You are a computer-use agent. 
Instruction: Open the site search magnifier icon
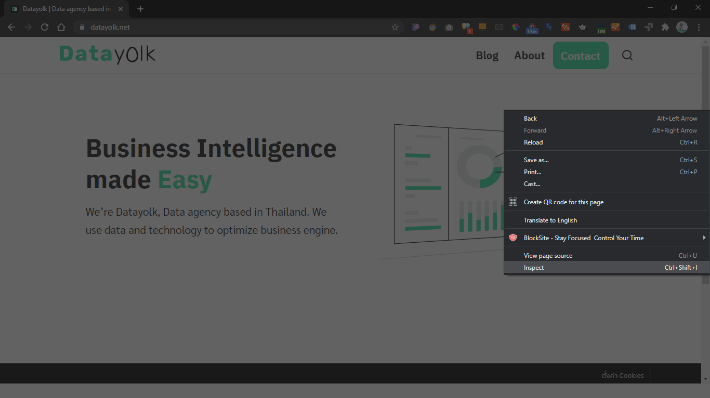(x=627, y=55)
